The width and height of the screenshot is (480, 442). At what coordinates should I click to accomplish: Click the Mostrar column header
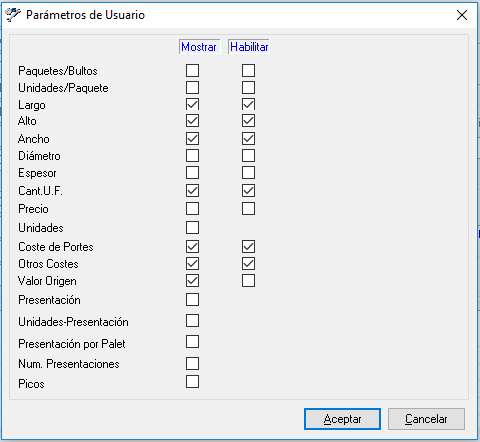(x=199, y=47)
